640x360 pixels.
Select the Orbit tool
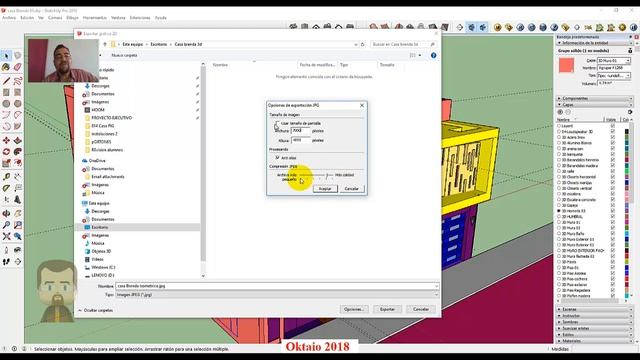6,213
